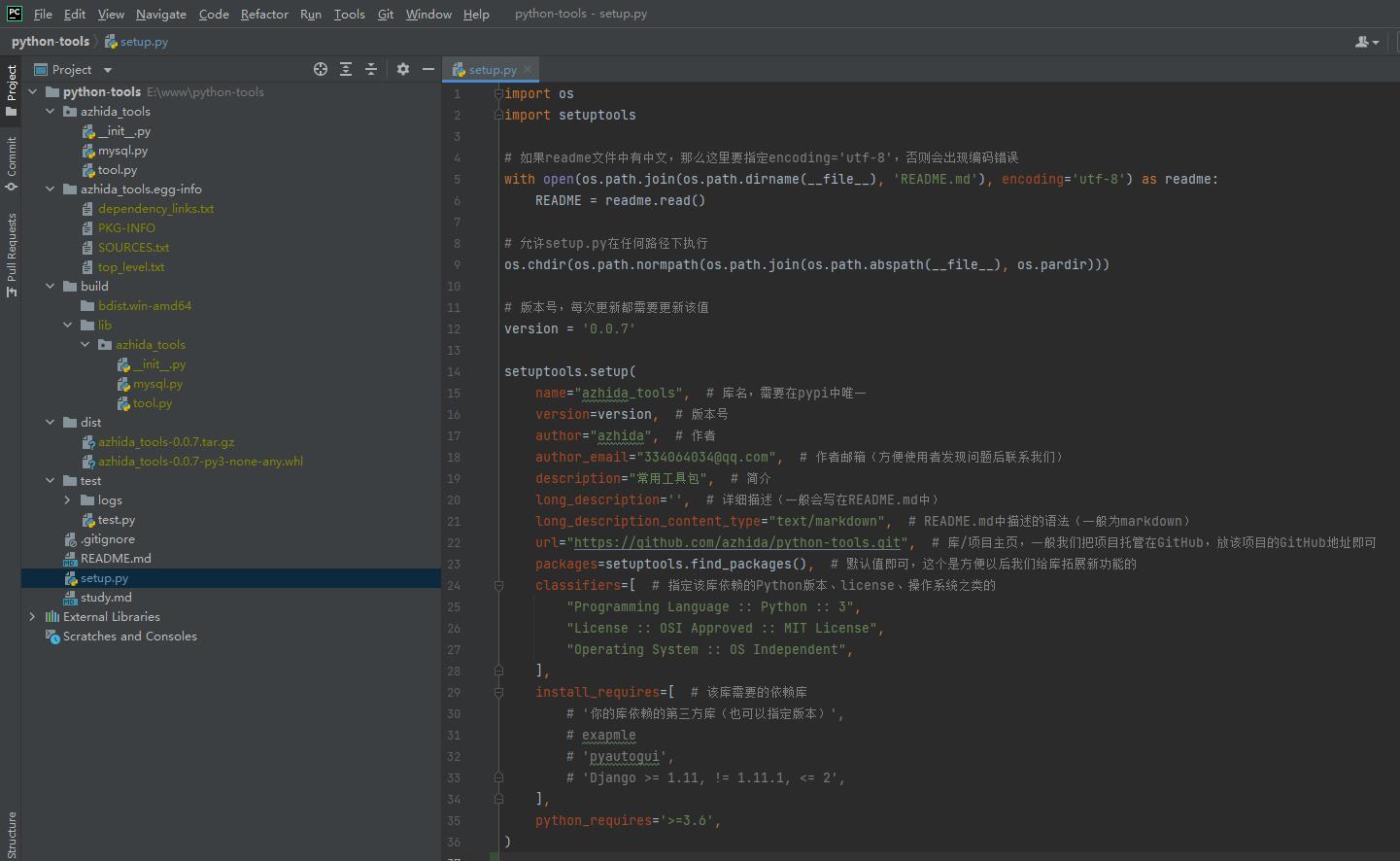Open the Refactor menu

tap(264, 14)
